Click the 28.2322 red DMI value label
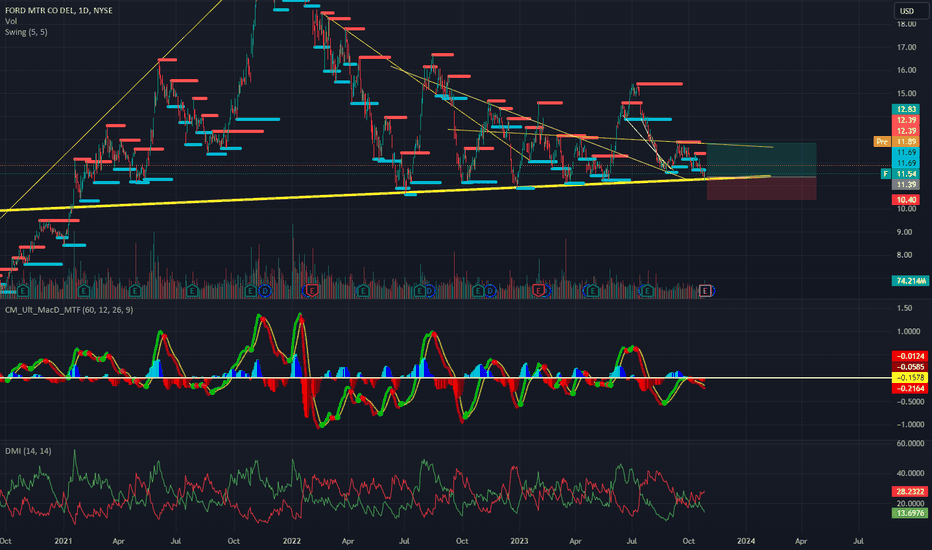Image resolution: width=932 pixels, height=550 pixels. 910,491
